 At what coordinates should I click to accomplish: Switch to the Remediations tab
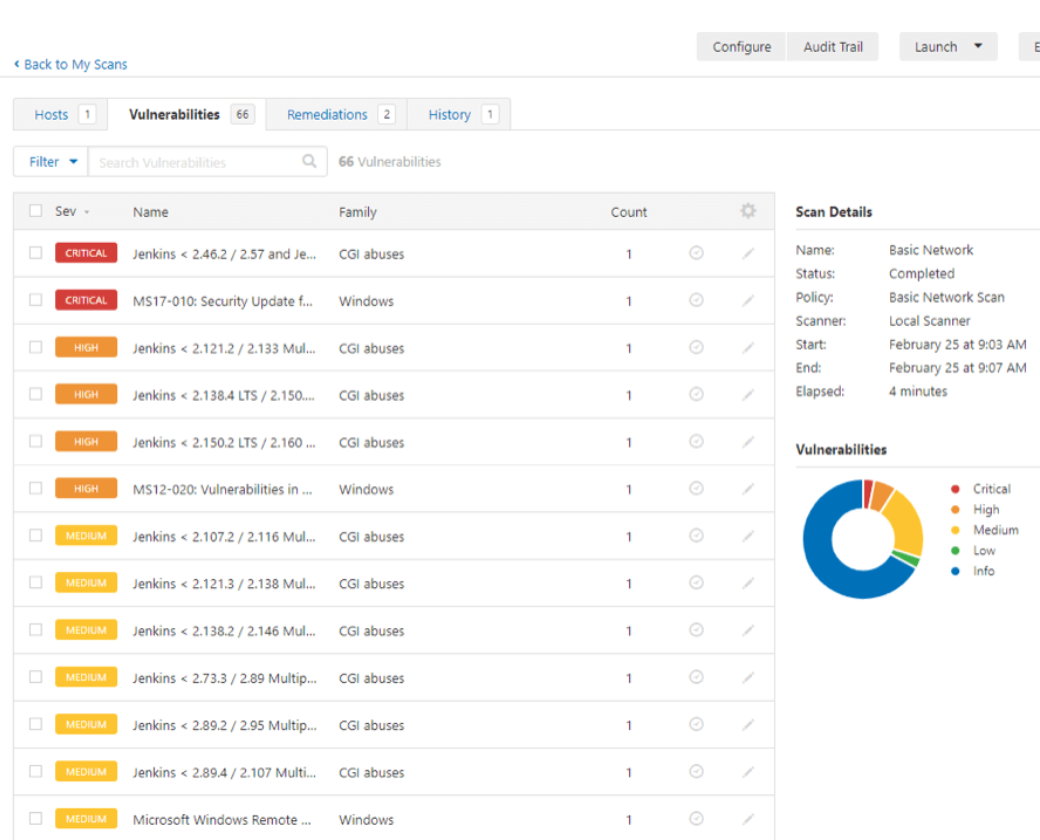[x=326, y=114]
